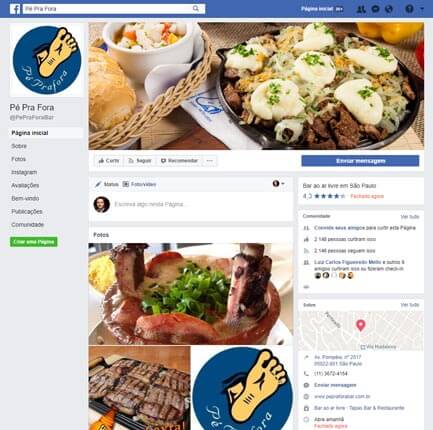433x430 pixels.
Task: Click the Criar uma Página button
Action: click(x=34, y=242)
